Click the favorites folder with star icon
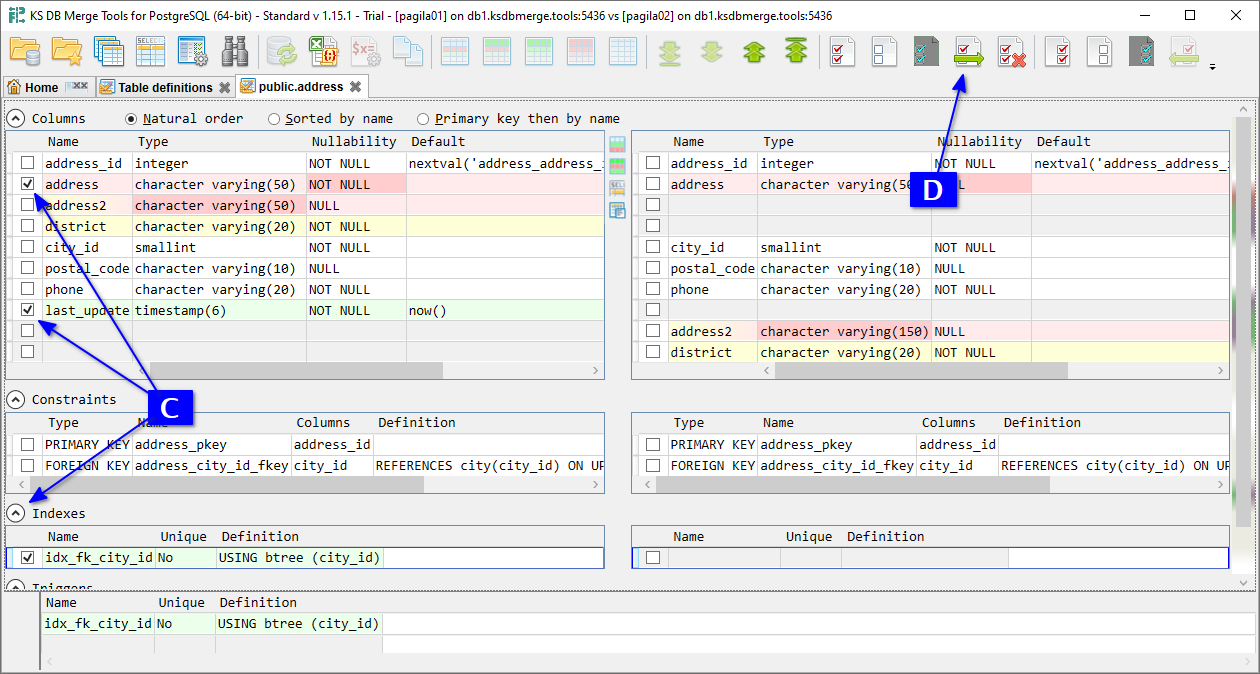The image size is (1260, 674). pyautogui.click(x=66, y=51)
